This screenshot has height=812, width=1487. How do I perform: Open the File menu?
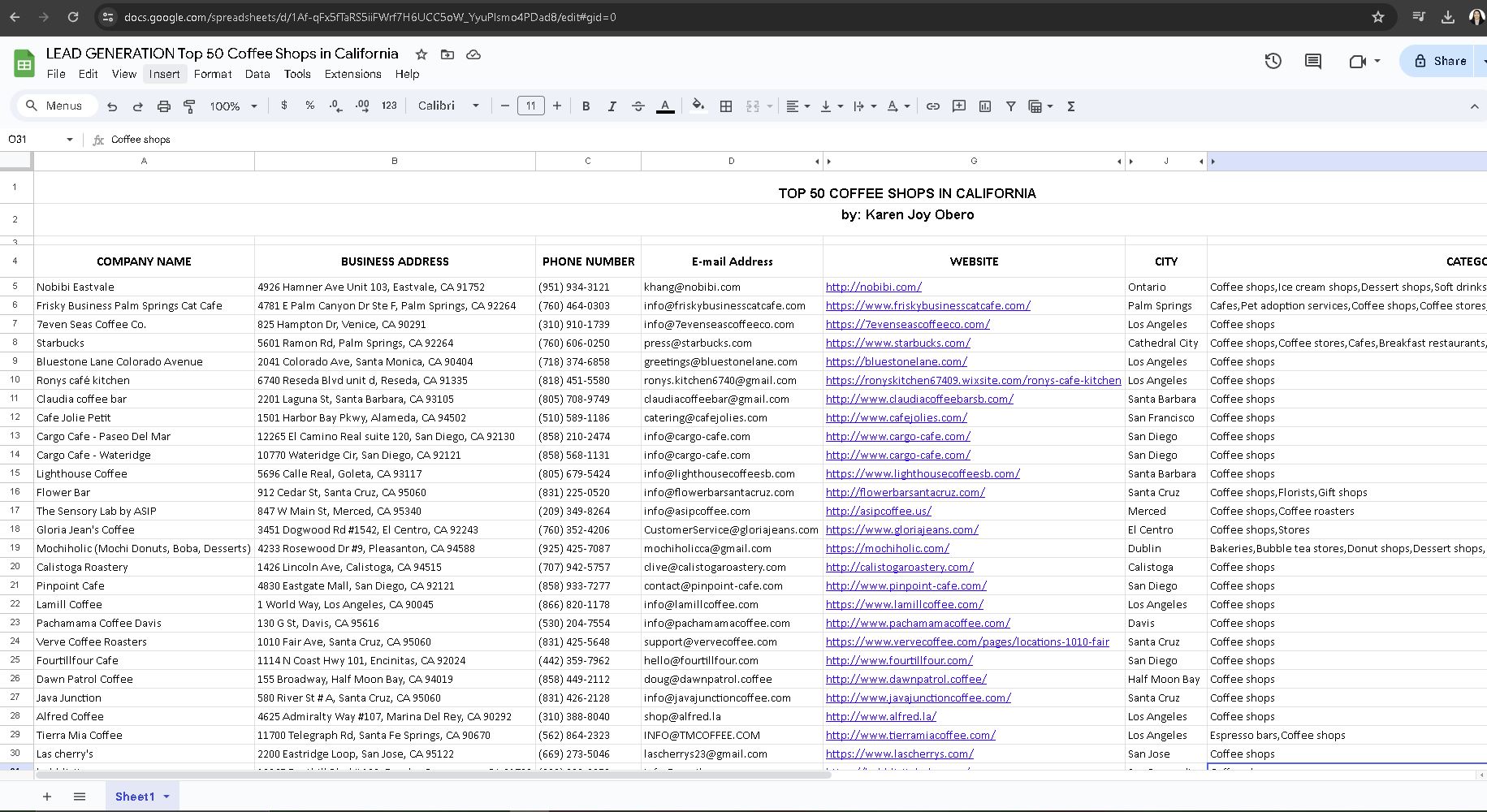tap(56, 74)
